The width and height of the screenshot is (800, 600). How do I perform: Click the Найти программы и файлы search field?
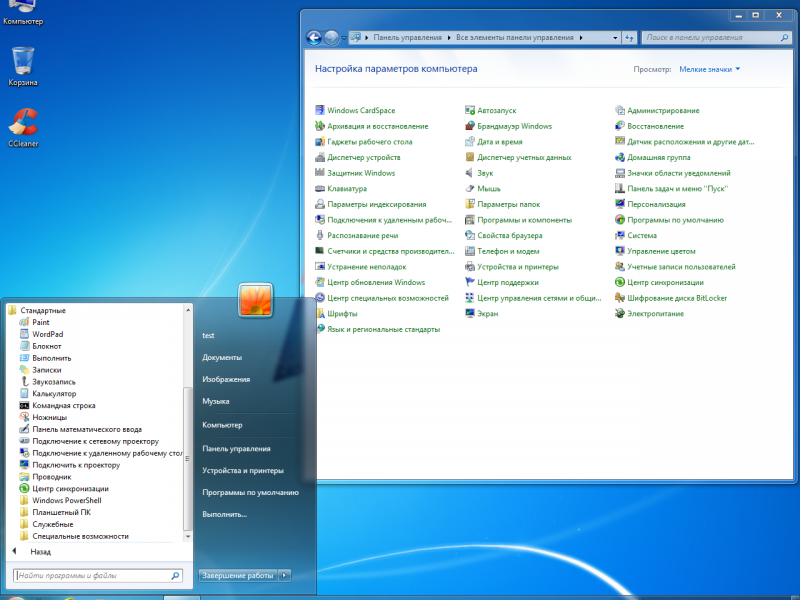pos(97,576)
